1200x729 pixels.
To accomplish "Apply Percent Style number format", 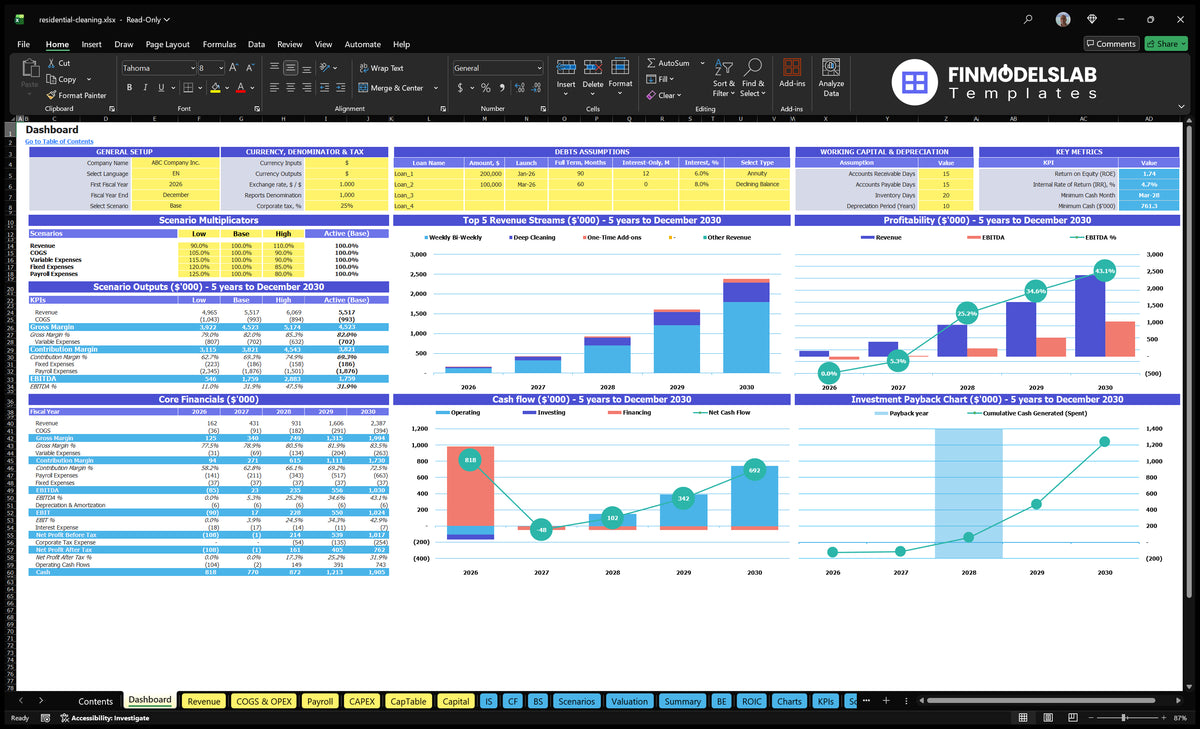I will [x=486, y=88].
